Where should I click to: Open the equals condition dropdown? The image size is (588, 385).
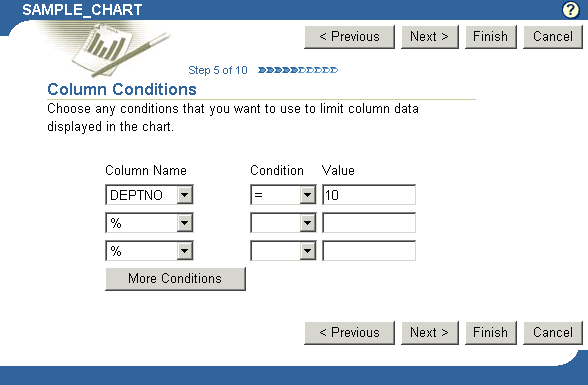click(x=283, y=195)
